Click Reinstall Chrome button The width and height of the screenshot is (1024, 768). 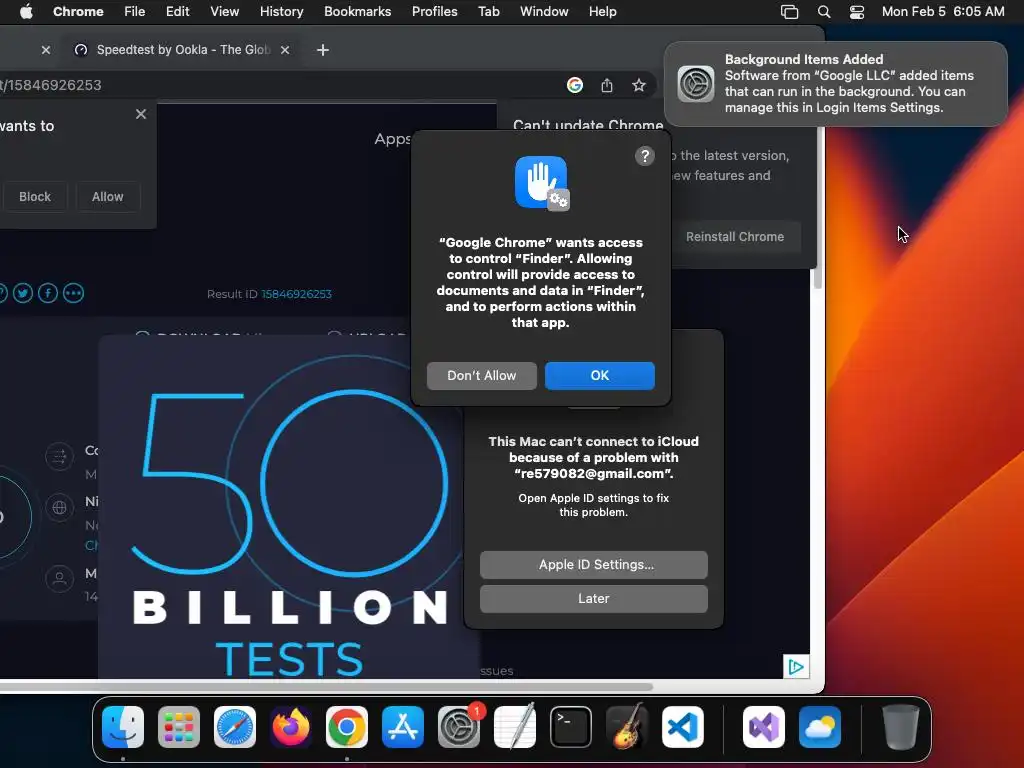(735, 236)
